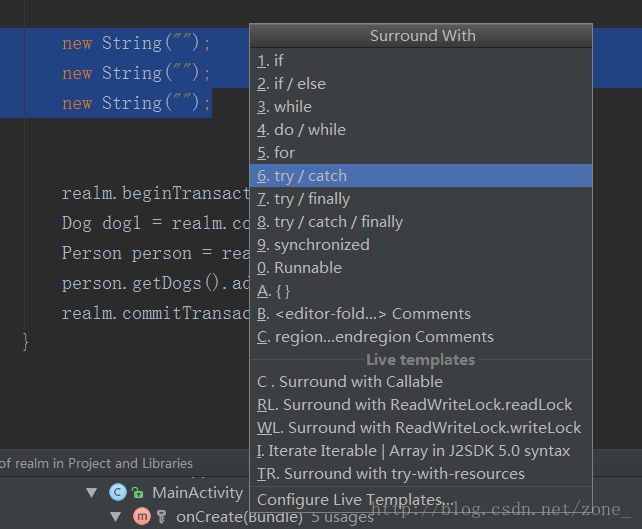Screen dimensions: 642x529
Task: Open 'Configure Live Templates...'
Action: pyautogui.click(x=421, y=500)
